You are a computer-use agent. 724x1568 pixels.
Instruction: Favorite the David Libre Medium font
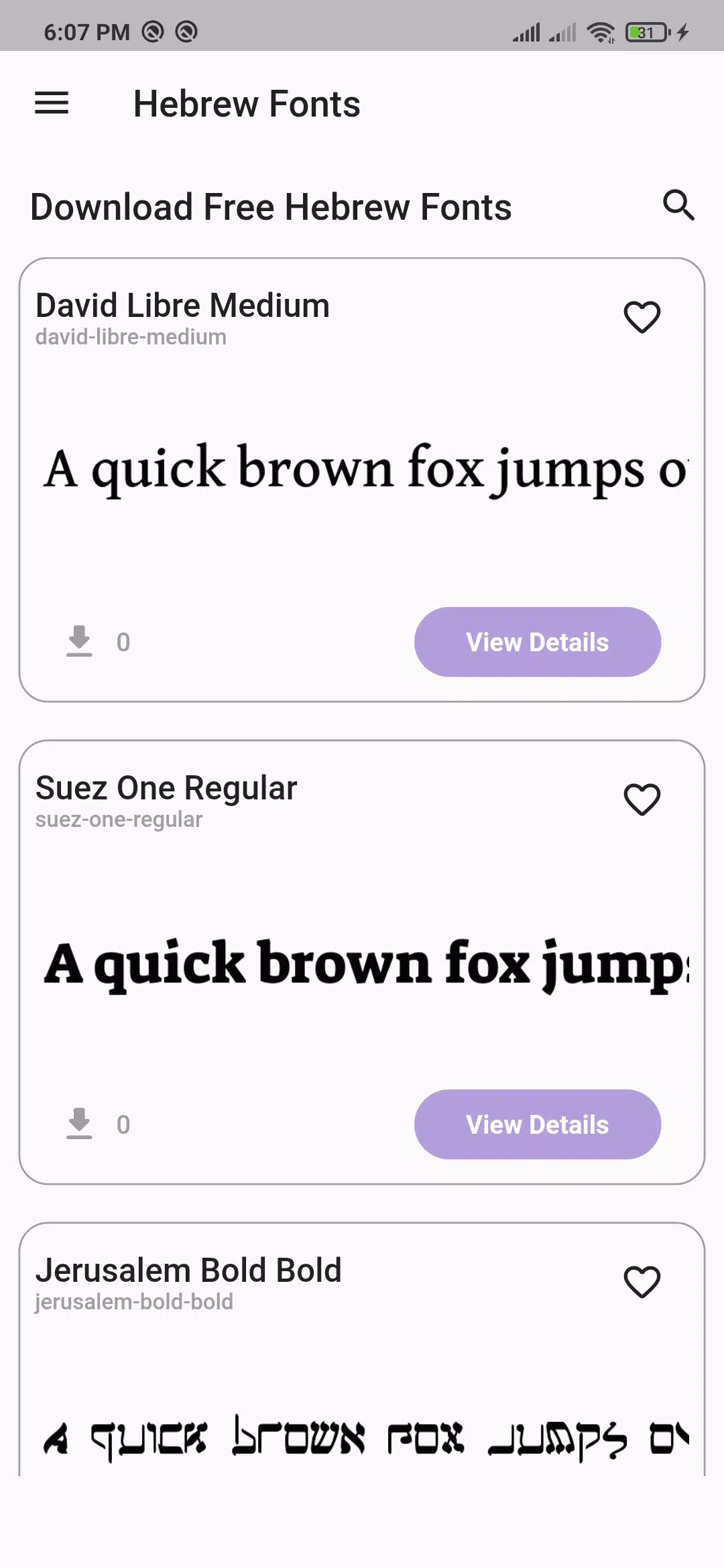(x=642, y=318)
